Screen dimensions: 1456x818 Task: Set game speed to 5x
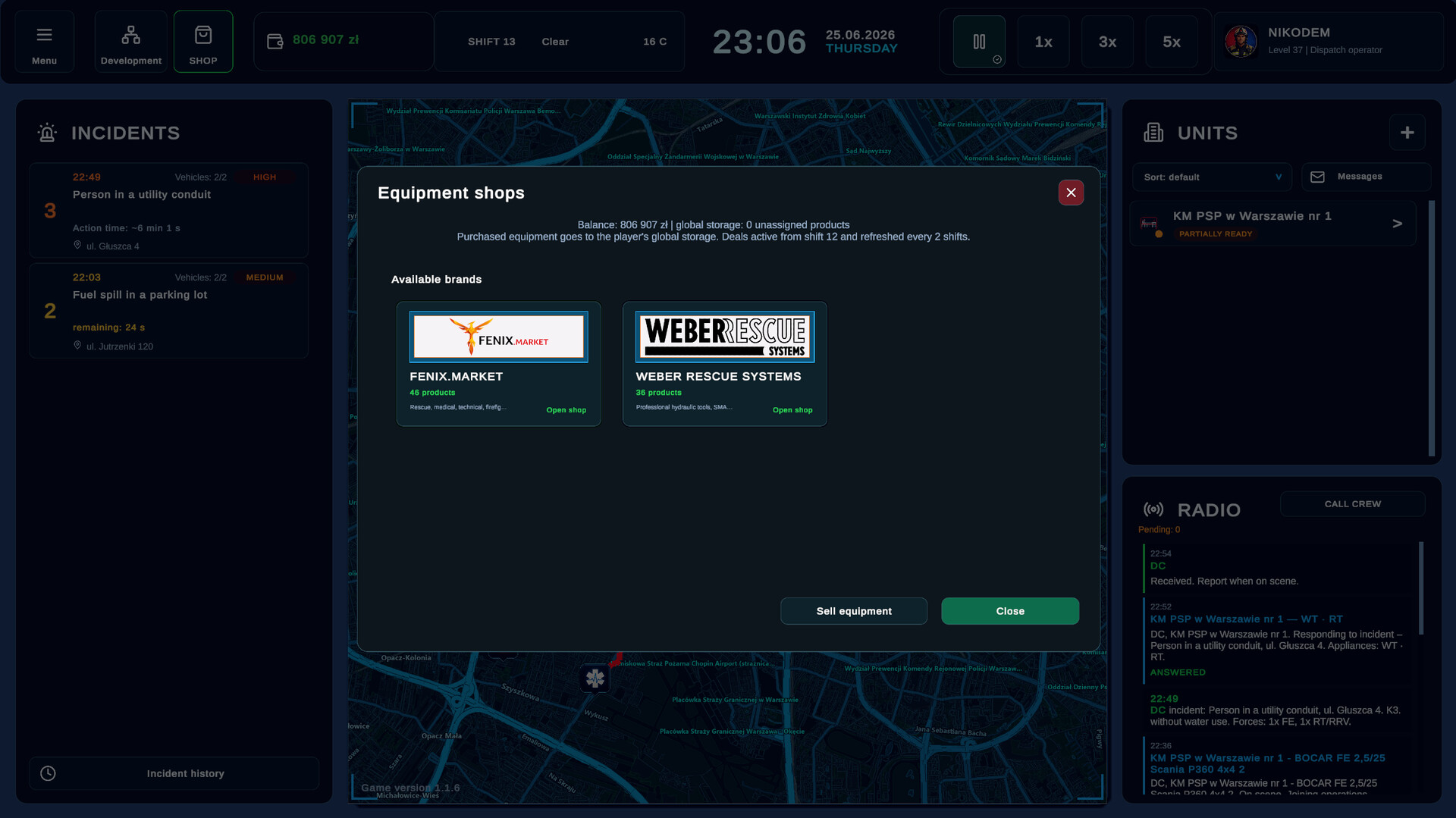point(1172,42)
